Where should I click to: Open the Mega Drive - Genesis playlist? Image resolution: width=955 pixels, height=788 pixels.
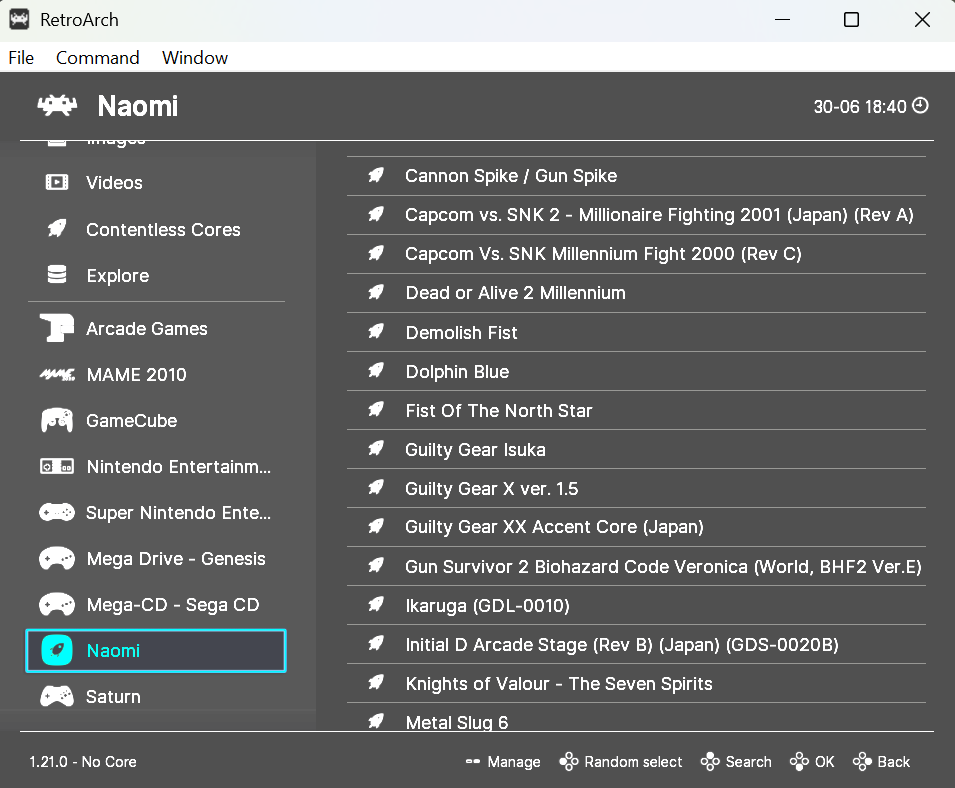[156, 558]
